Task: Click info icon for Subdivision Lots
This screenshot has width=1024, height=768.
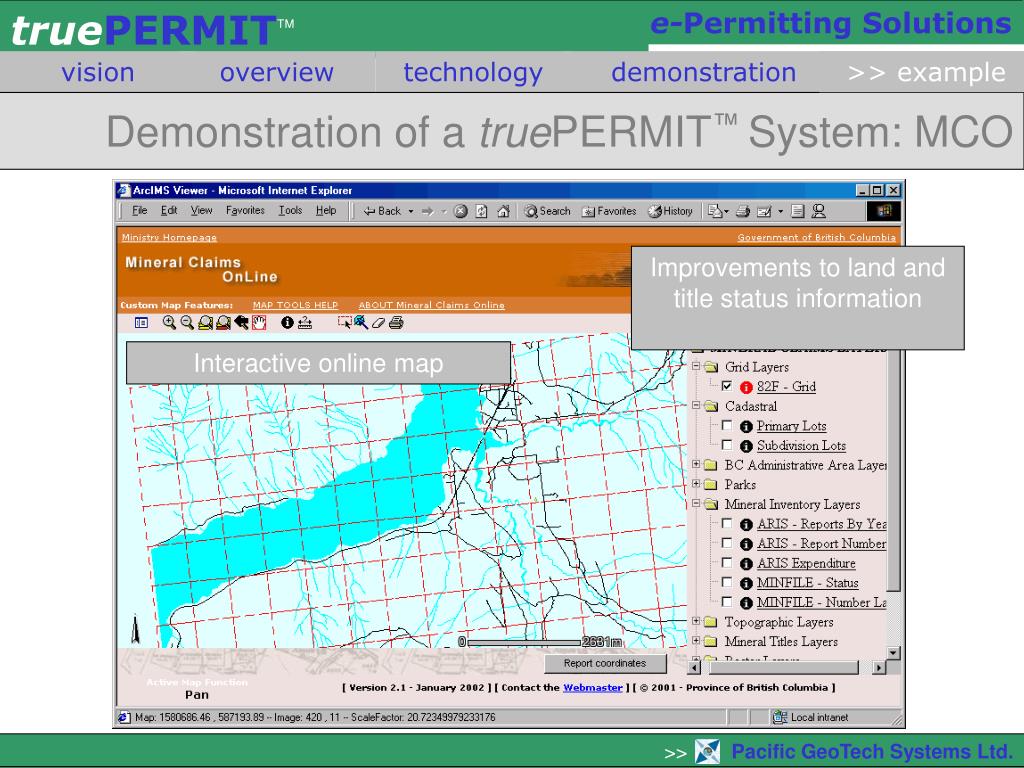Action: (x=746, y=446)
